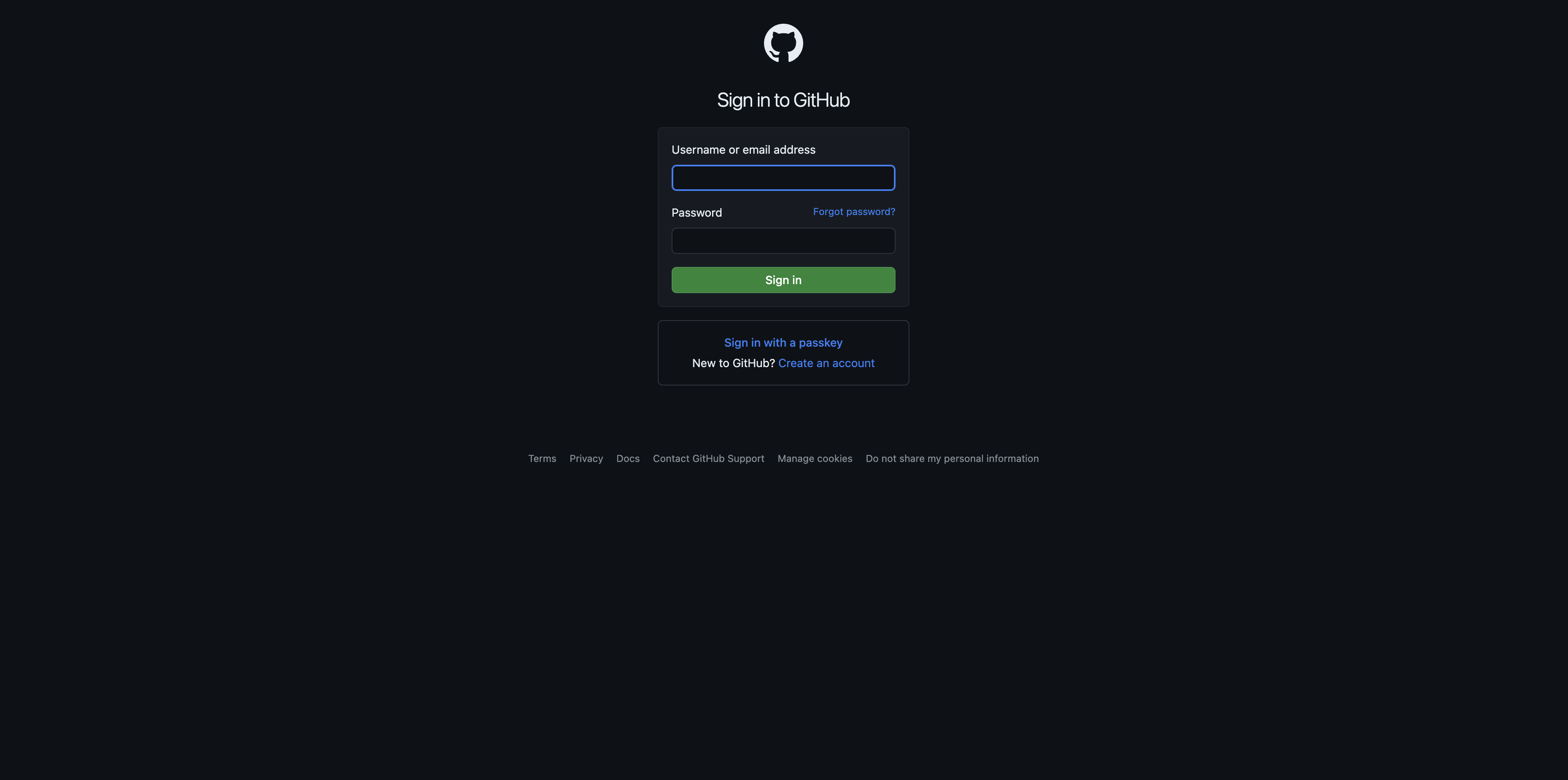Focus the Username or email address field

coord(784,178)
